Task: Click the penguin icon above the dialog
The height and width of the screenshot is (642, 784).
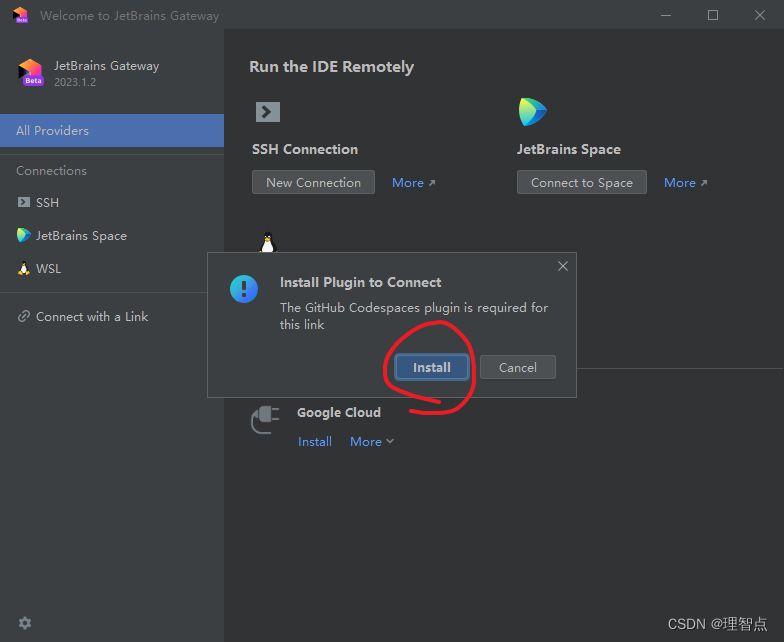Action: tap(268, 242)
